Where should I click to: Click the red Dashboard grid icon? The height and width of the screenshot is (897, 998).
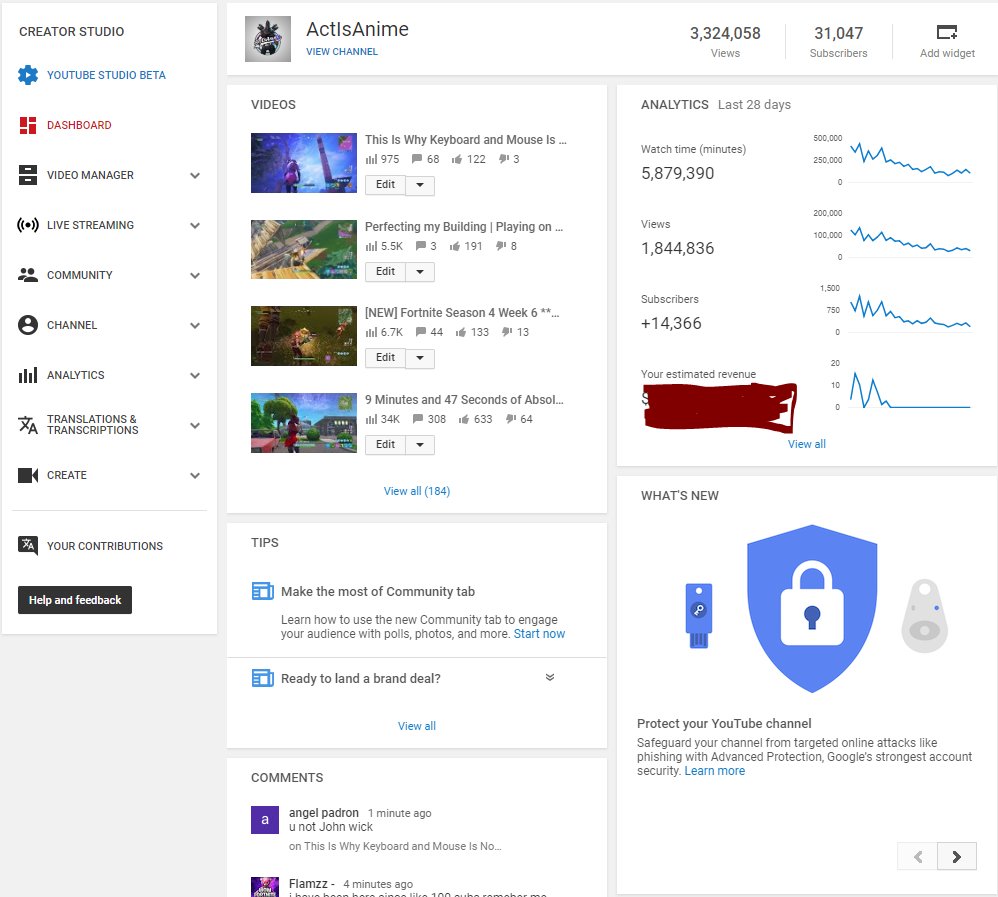(x=27, y=125)
